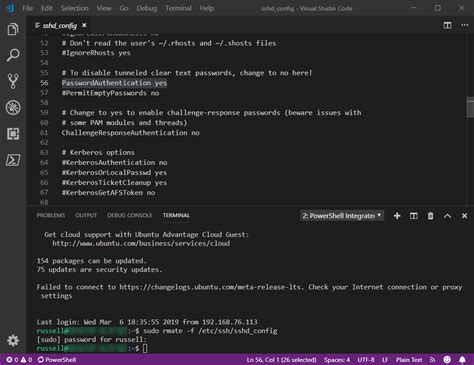Screen dimensions: 474x365
Task: Split the editor to the right
Action: point(447,25)
